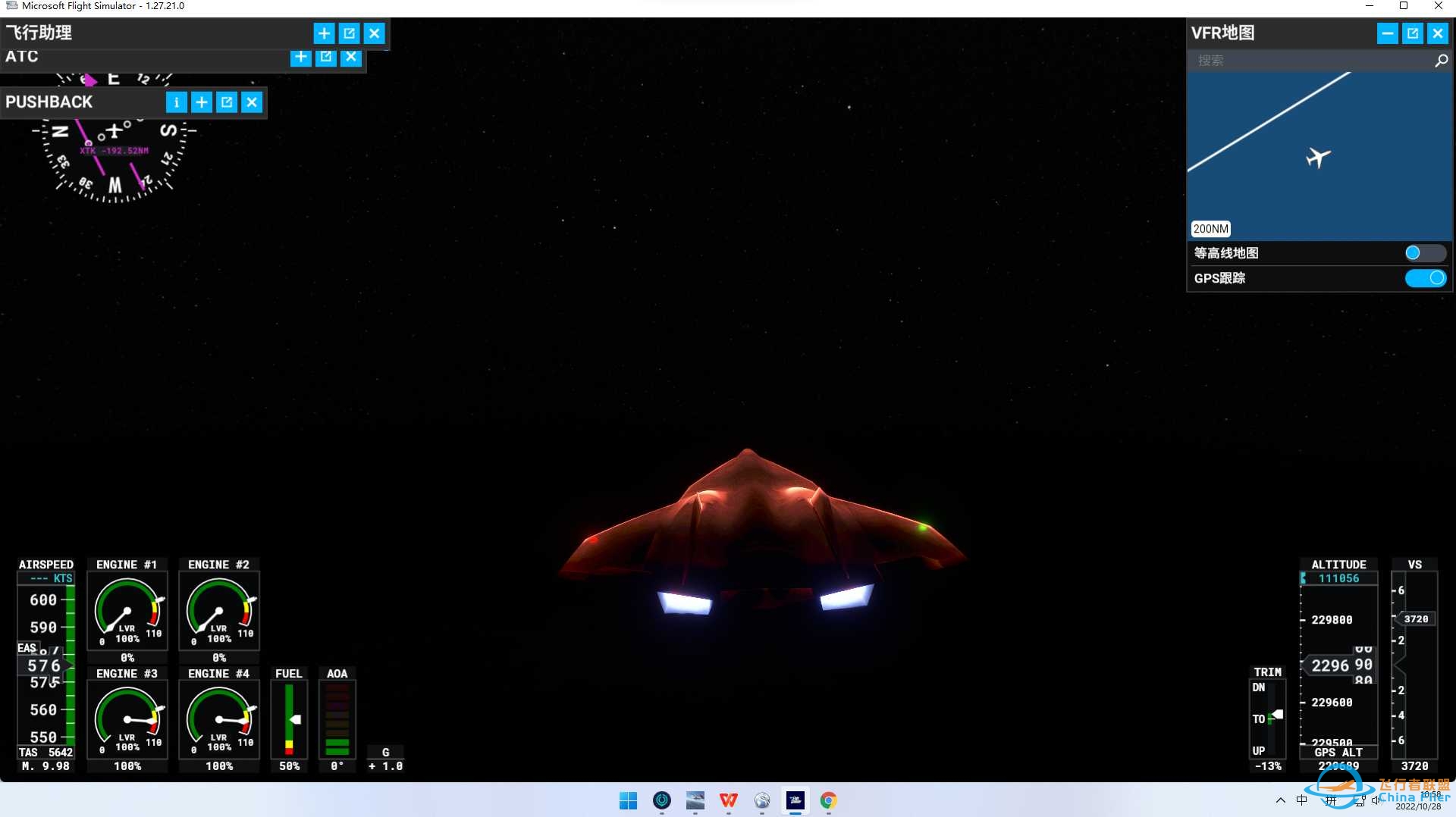Click the ENGINE #1 gauge

click(127, 611)
